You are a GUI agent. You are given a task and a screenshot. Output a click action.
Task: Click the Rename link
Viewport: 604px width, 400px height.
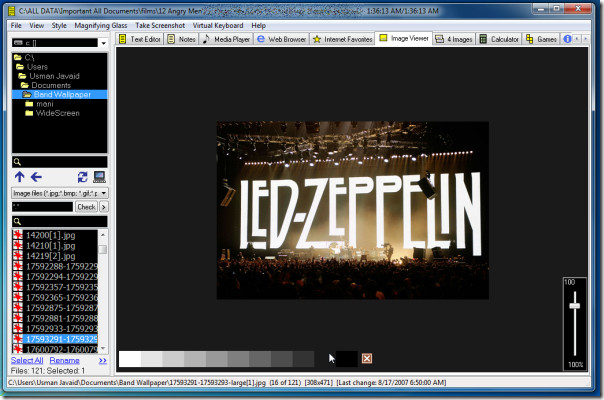[64, 360]
